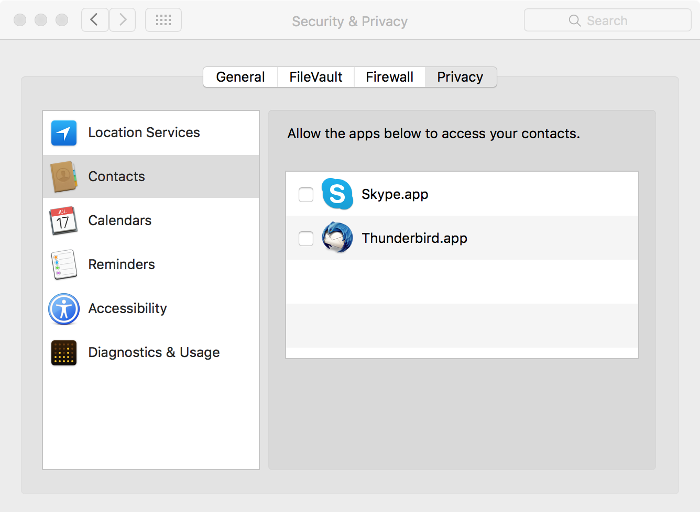Click the Location Services arrow icon
The width and height of the screenshot is (700, 512).
(63, 133)
